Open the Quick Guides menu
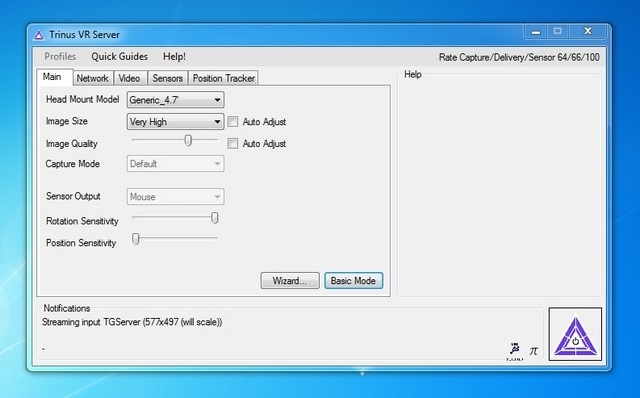Image resolution: width=640 pixels, height=398 pixels. click(x=120, y=56)
